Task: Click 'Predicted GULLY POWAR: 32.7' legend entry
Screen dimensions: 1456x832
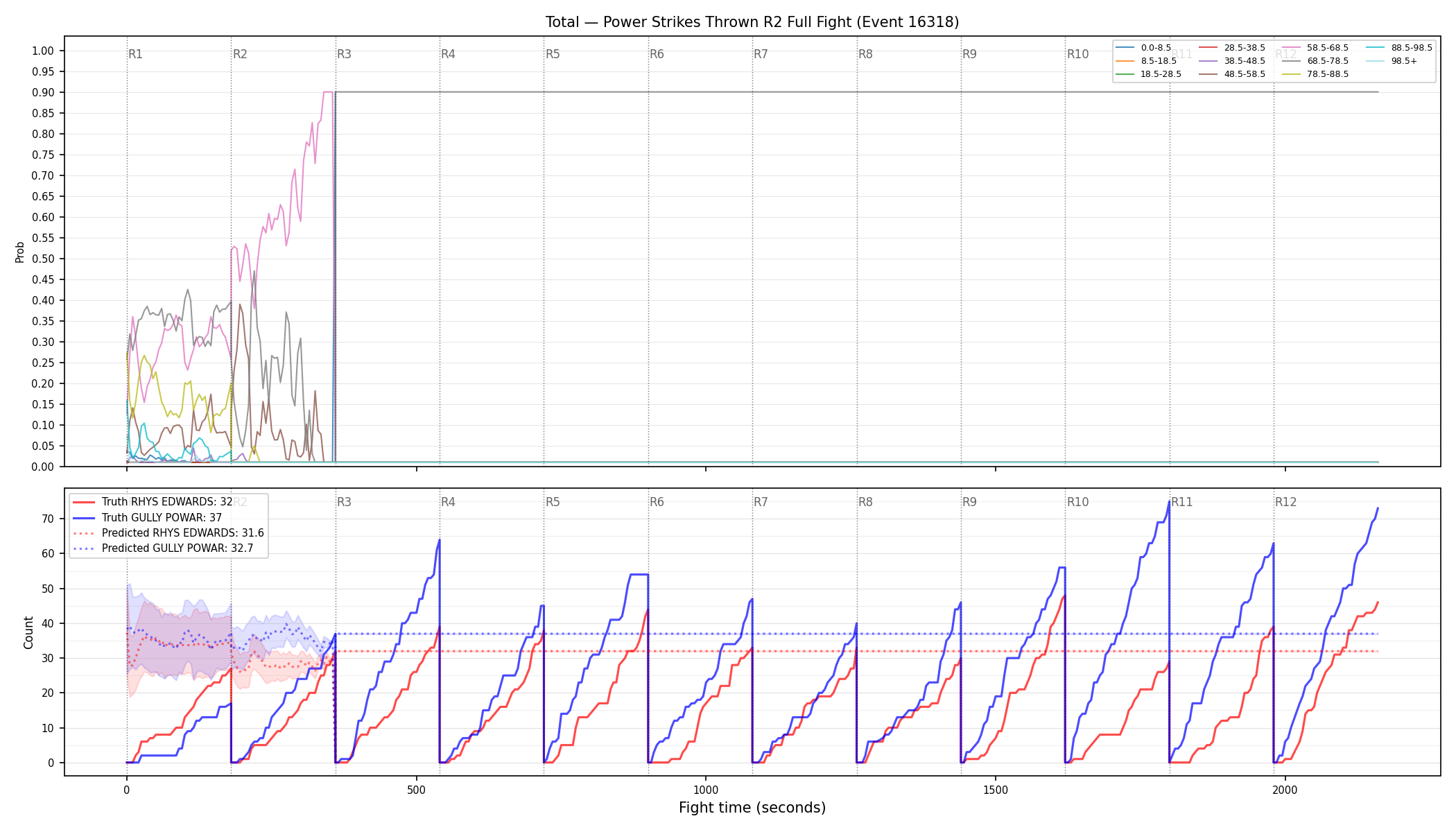Action: click(163, 548)
